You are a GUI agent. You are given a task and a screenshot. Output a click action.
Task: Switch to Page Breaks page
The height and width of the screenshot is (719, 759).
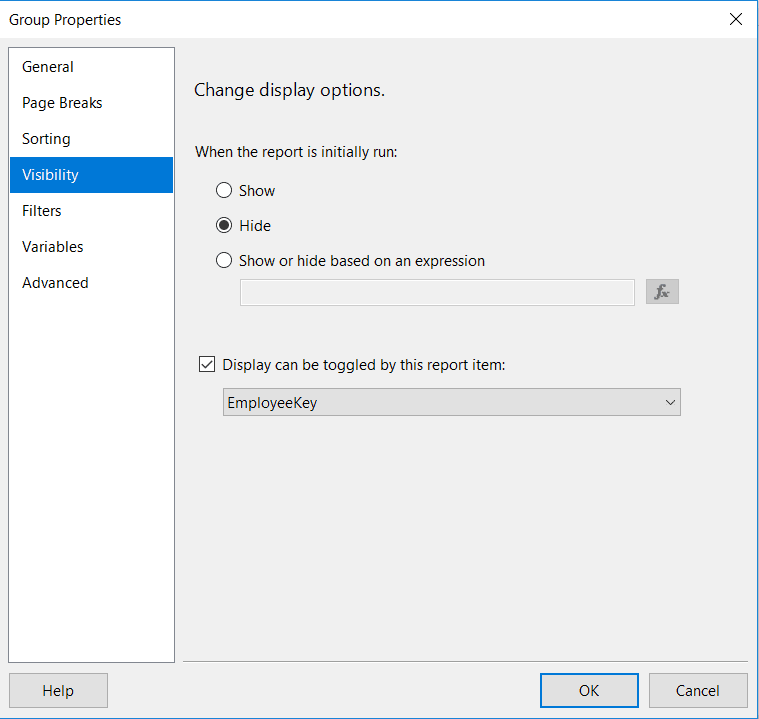(x=62, y=103)
